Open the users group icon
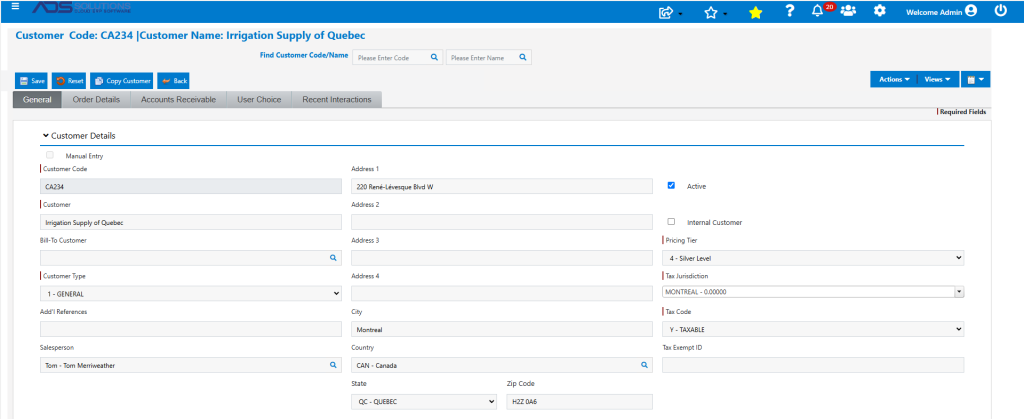This screenshot has width=1024, height=419. tap(848, 10)
